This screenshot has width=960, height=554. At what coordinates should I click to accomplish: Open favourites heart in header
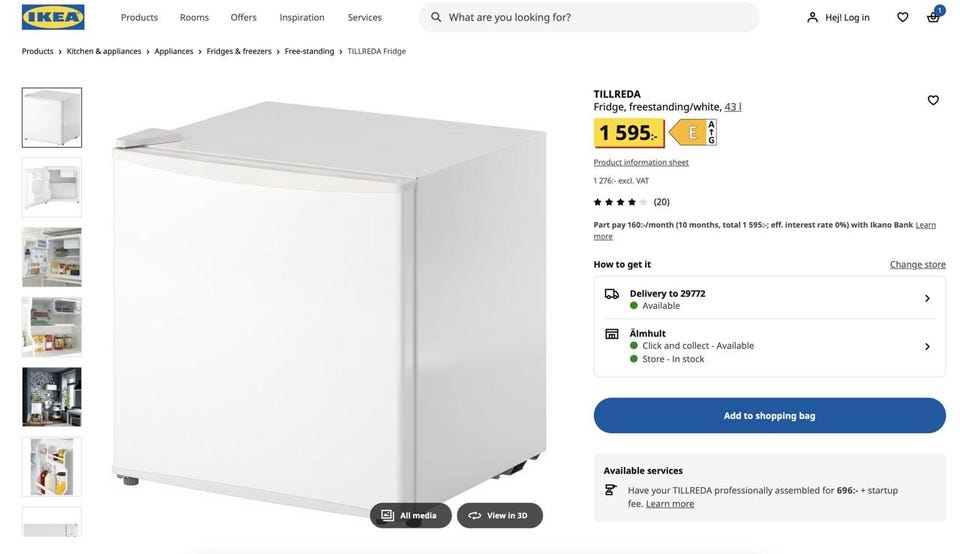pyautogui.click(x=903, y=17)
